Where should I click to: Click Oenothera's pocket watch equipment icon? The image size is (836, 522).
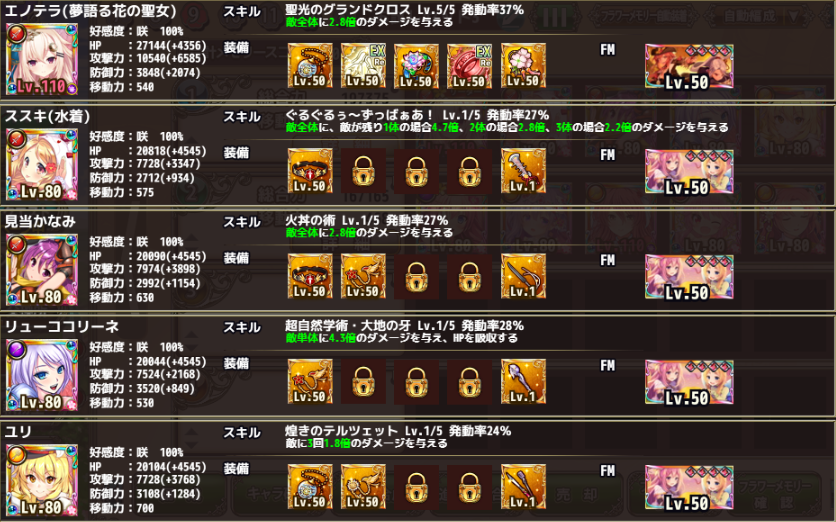(x=310, y=66)
